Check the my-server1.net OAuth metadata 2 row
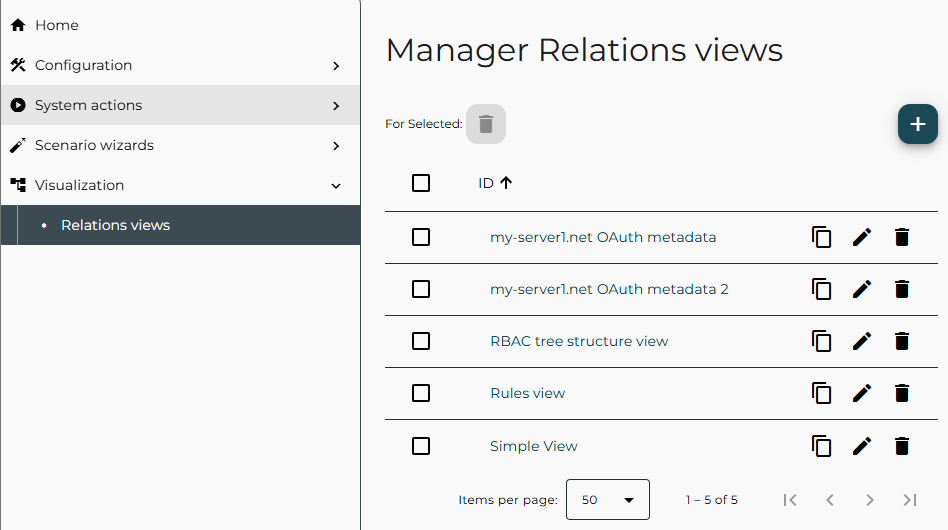 pyautogui.click(x=421, y=289)
